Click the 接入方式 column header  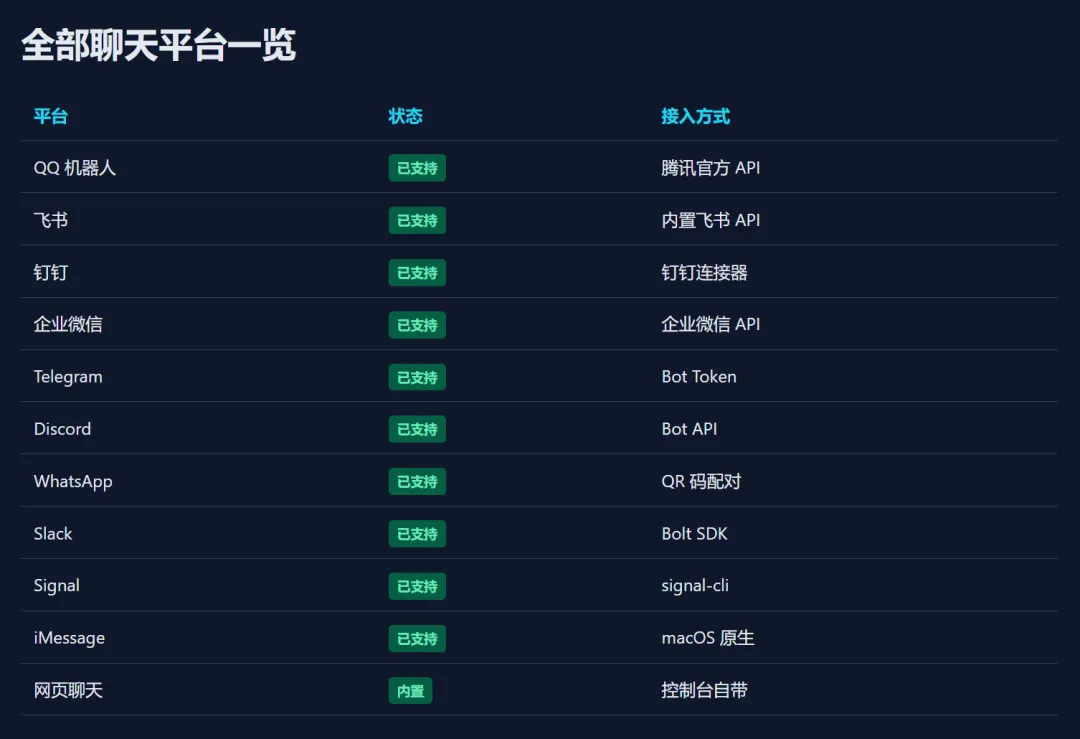point(695,116)
